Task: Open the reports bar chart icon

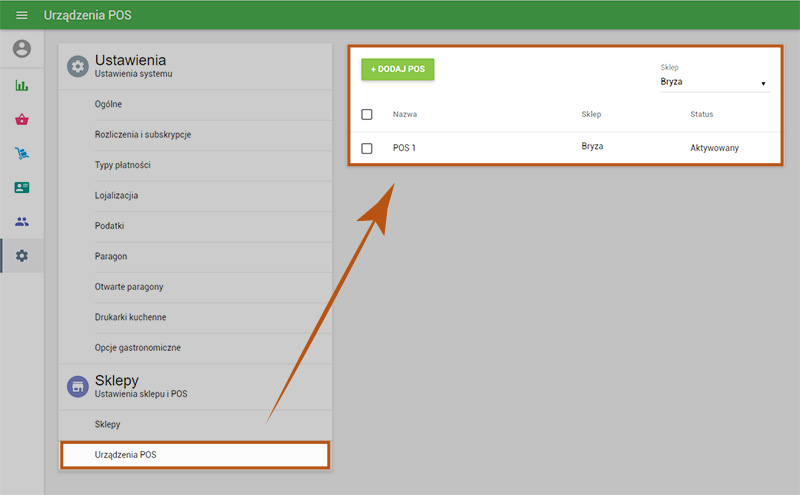Action: 22,85
